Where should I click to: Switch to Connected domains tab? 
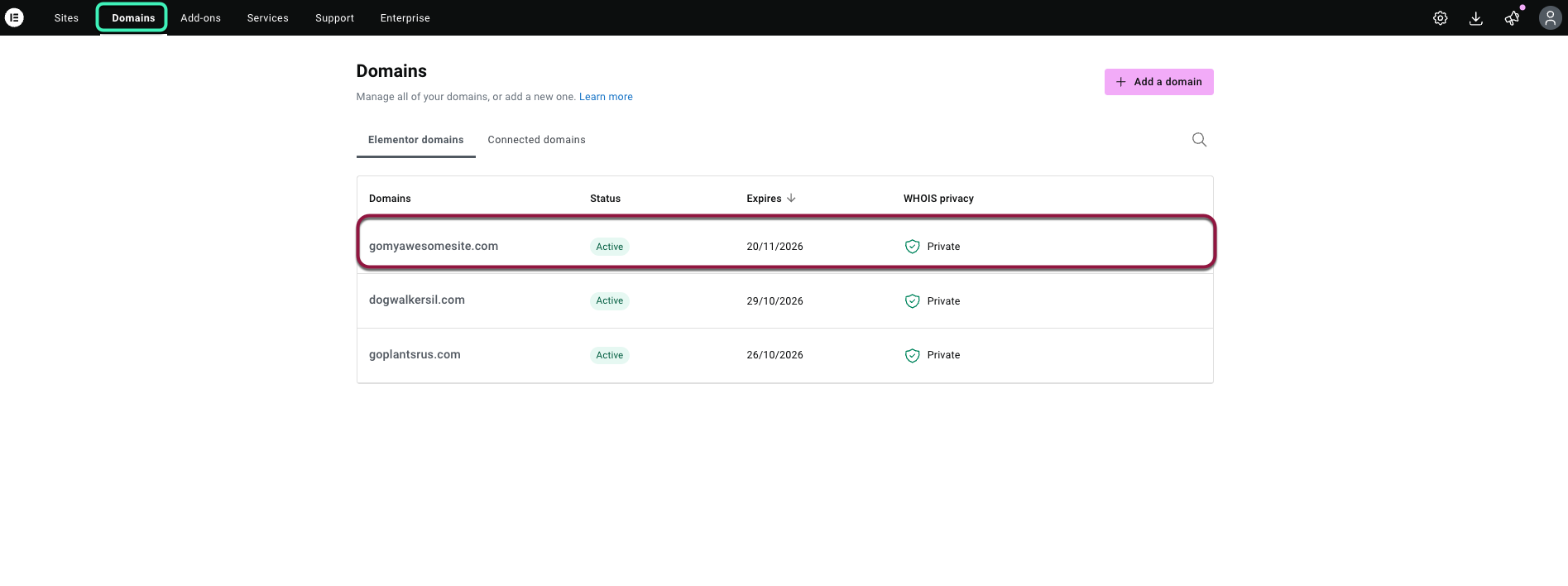(x=536, y=140)
